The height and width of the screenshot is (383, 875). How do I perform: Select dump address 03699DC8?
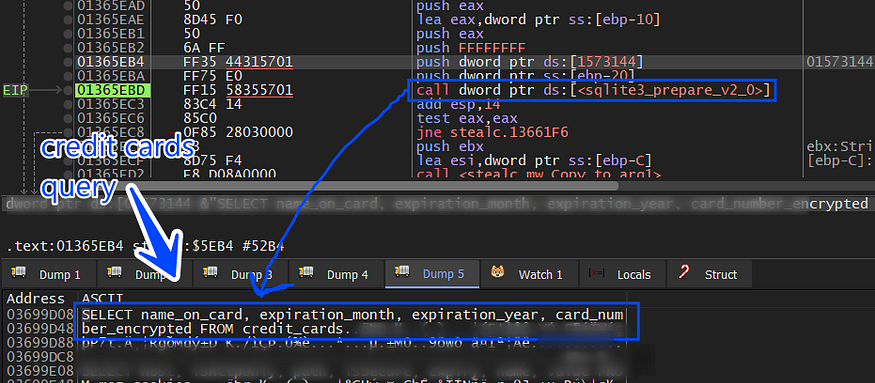(40, 356)
